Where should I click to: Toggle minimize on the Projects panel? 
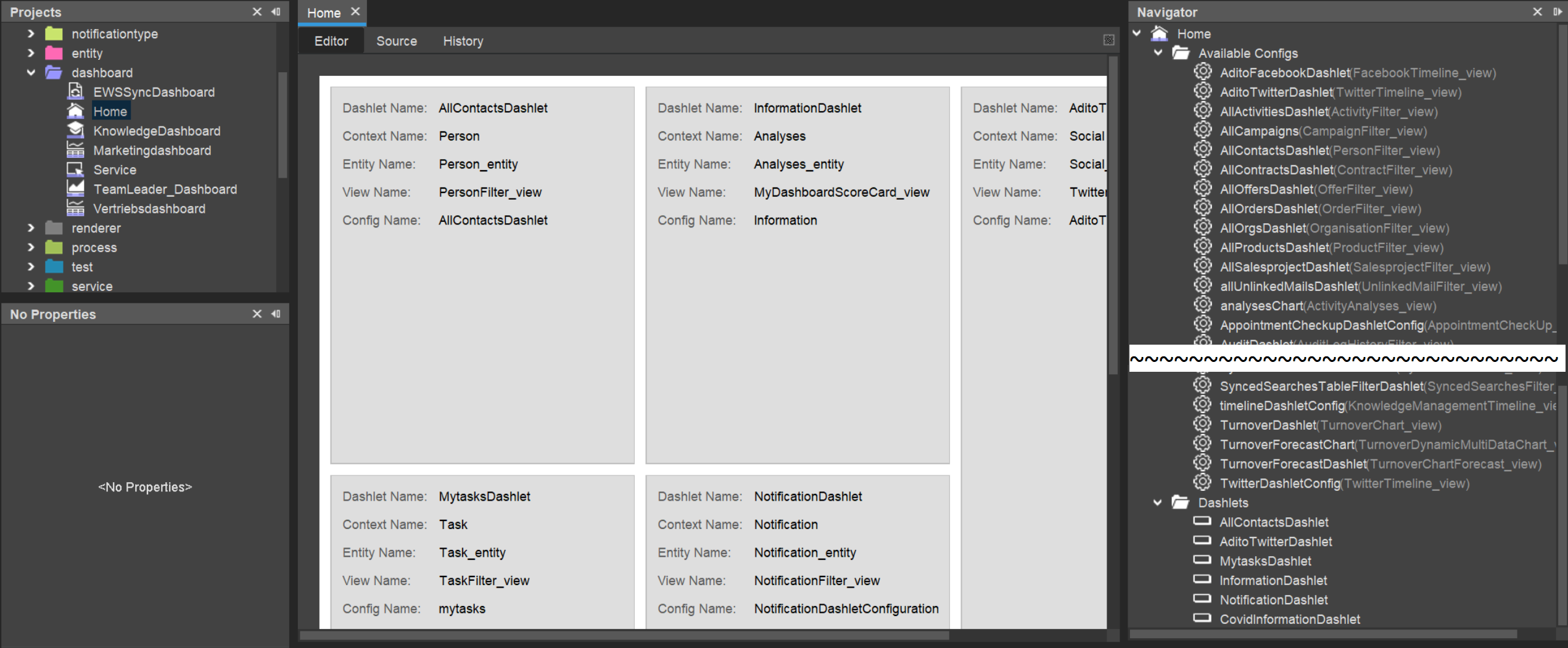(276, 11)
